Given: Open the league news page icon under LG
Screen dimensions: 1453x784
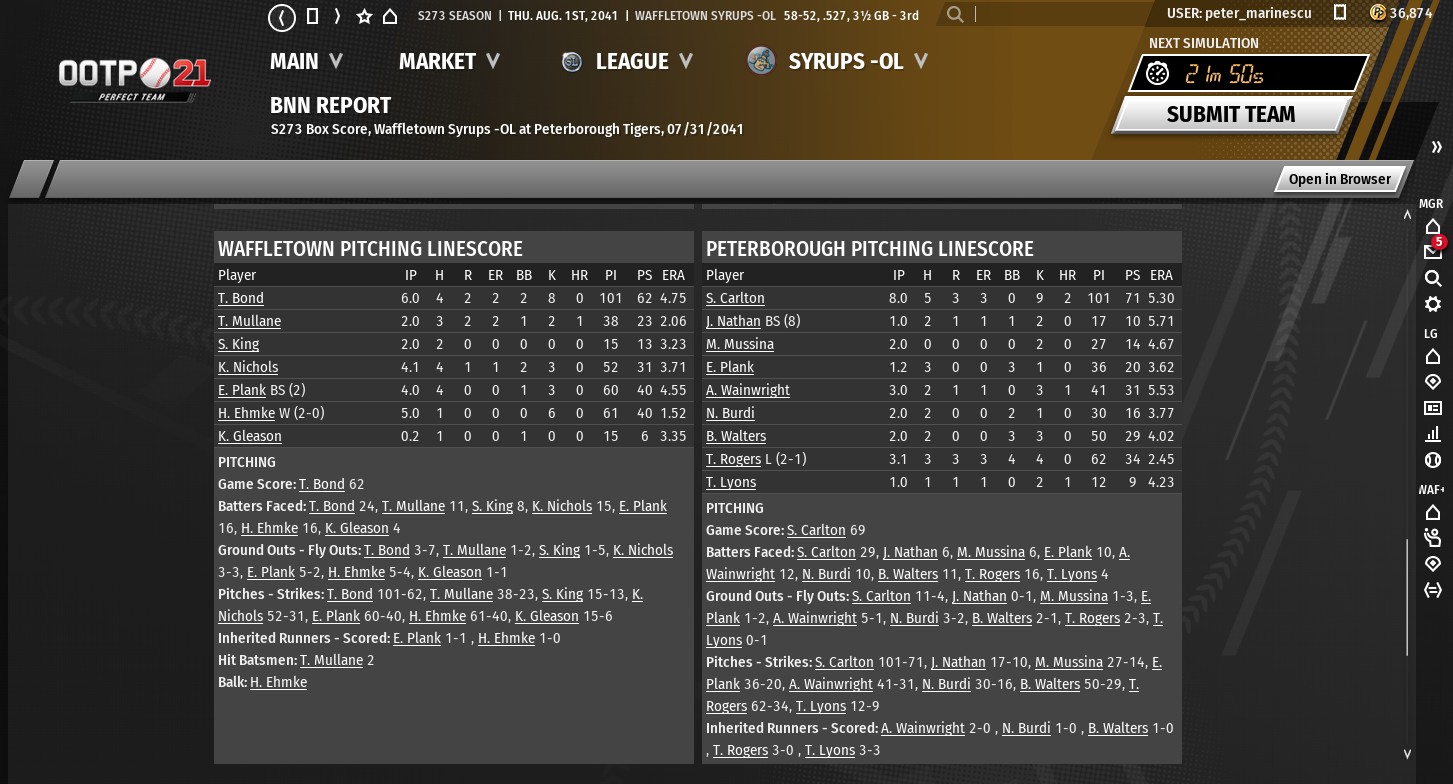Looking at the screenshot, I should tap(1432, 408).
